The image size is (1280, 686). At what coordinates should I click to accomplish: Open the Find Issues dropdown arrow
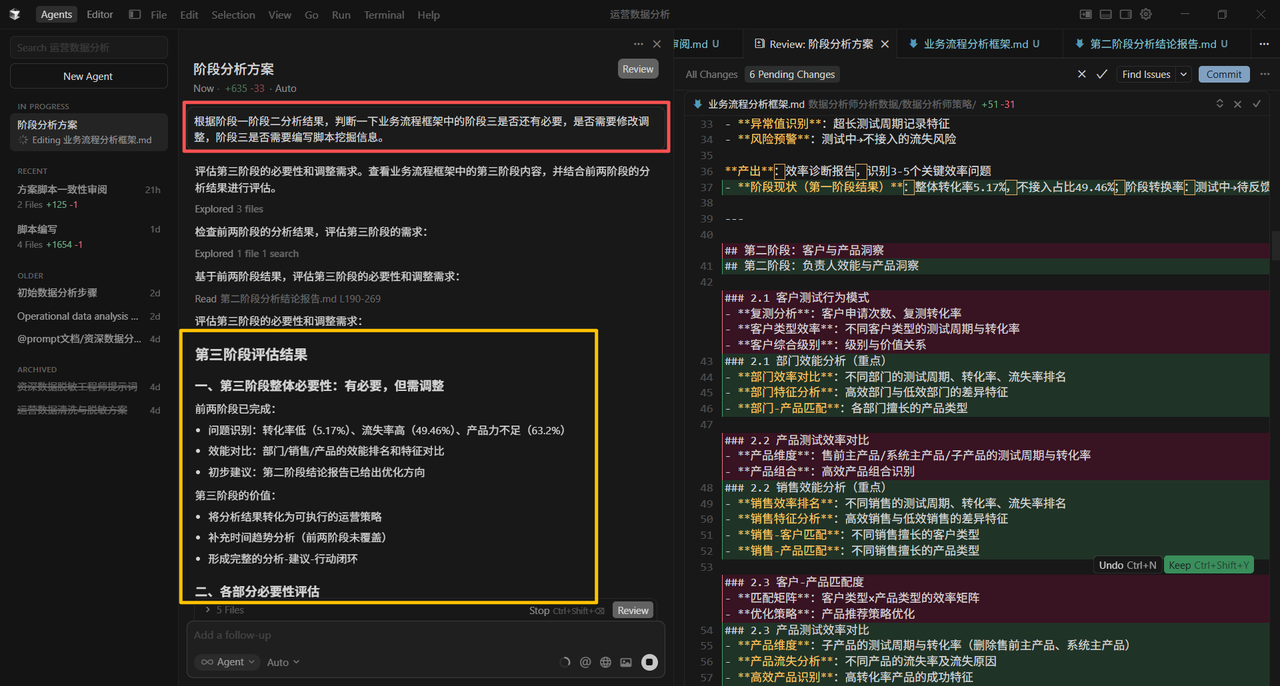(1183, 74)
